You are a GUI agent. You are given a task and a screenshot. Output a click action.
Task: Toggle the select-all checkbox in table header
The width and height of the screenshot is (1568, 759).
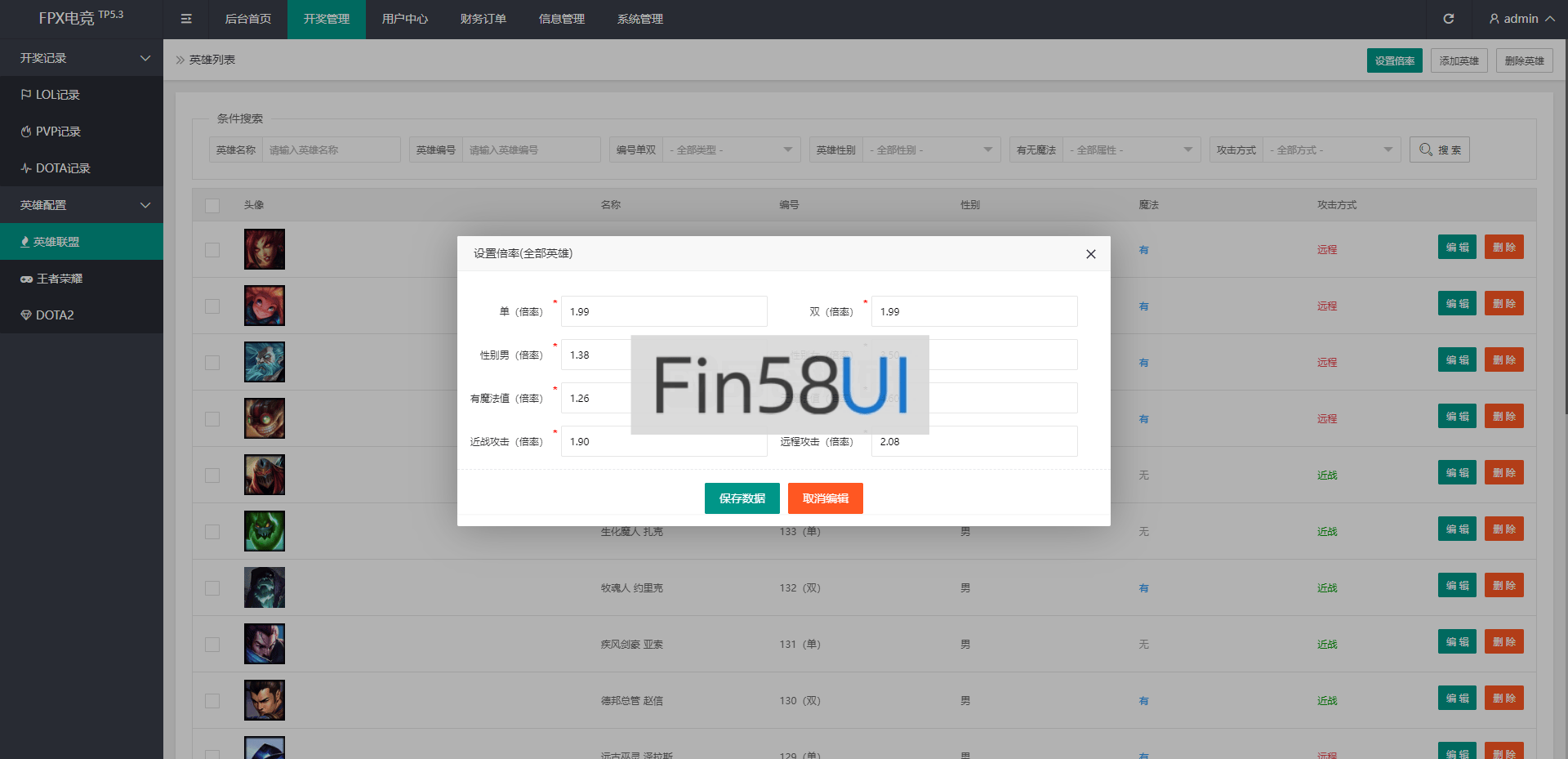pyautogui.click(x=212, y=205)
